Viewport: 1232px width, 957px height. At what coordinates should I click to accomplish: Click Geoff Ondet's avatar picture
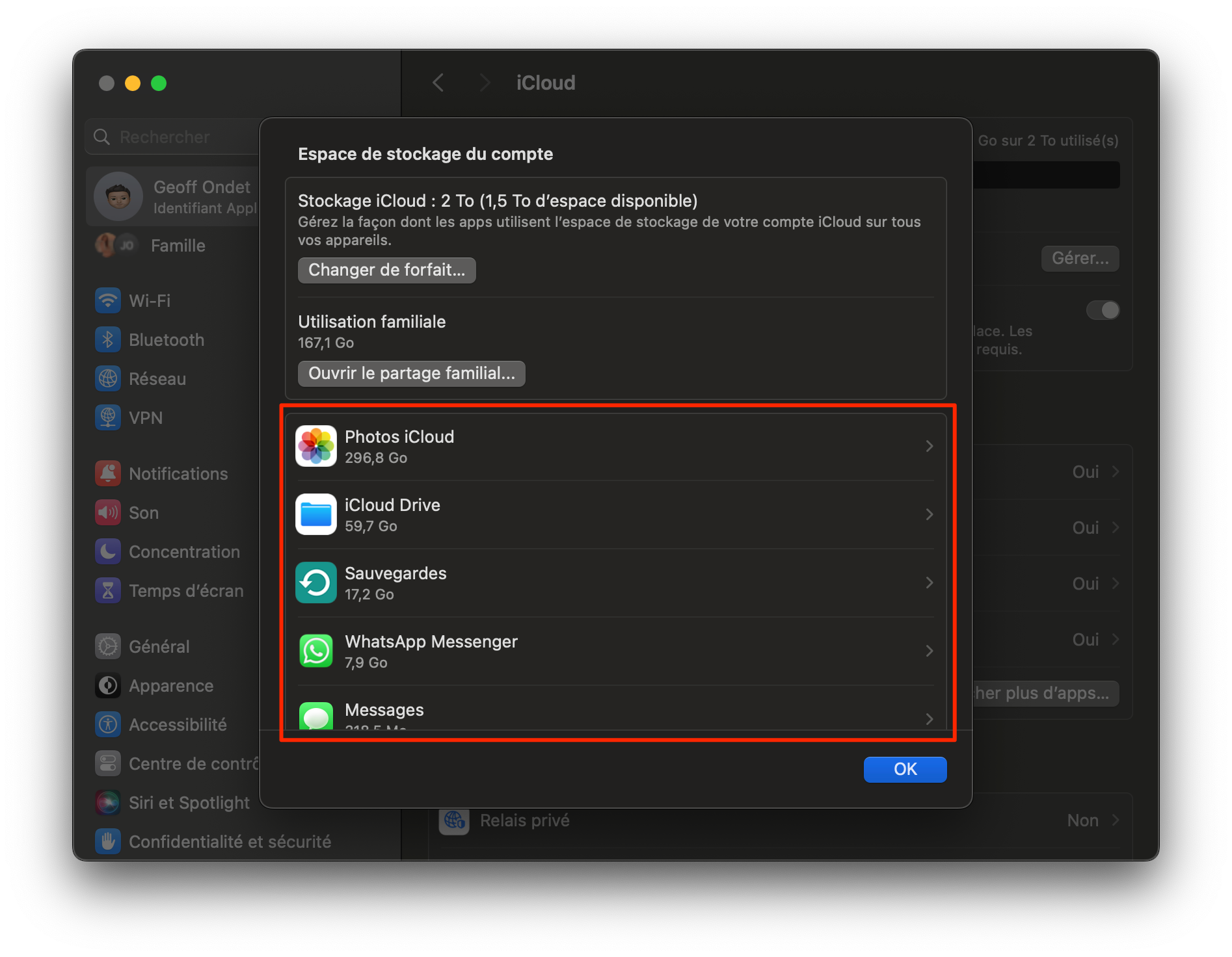coord(118,196)
